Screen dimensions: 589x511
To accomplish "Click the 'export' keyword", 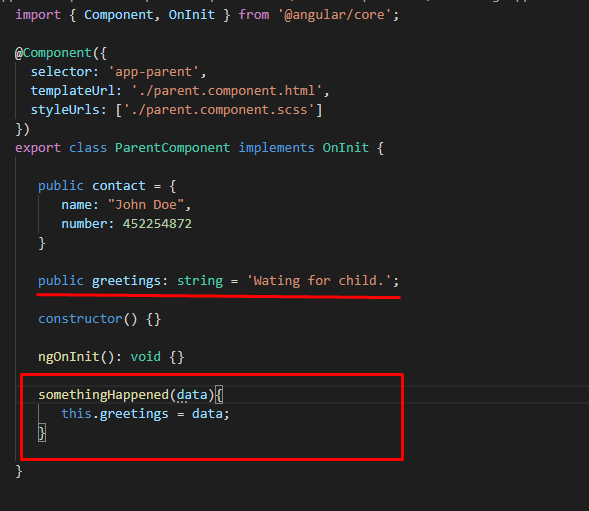I will pyautogui.click(x=38, y=148).
